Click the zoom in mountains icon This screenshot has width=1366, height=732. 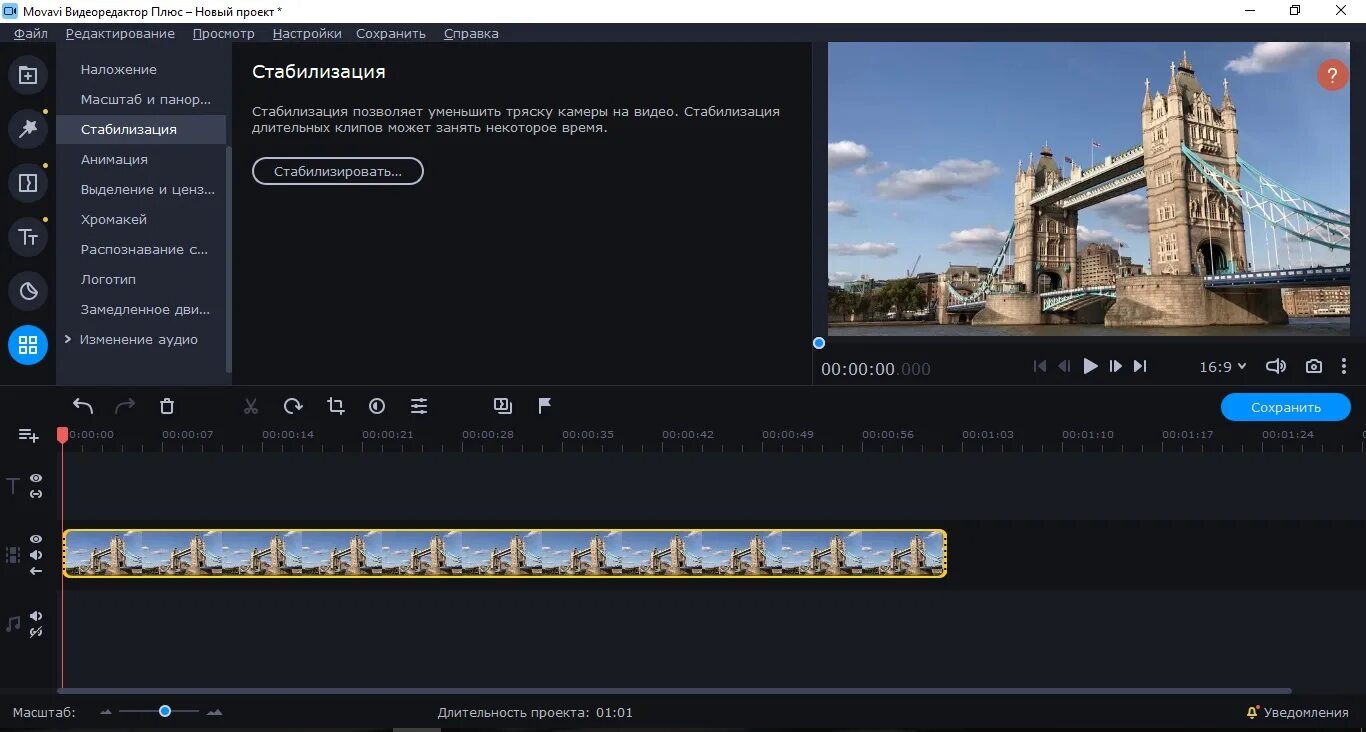(x=214, y=713)
